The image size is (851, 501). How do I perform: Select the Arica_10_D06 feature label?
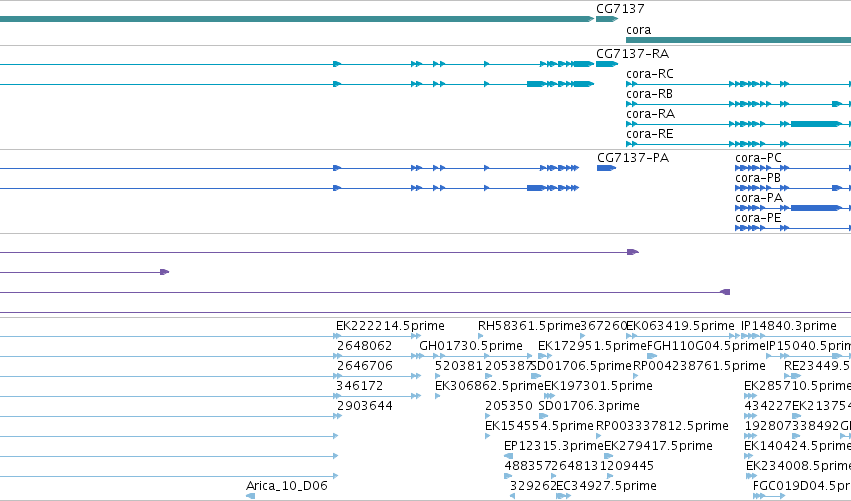(287, 486)
